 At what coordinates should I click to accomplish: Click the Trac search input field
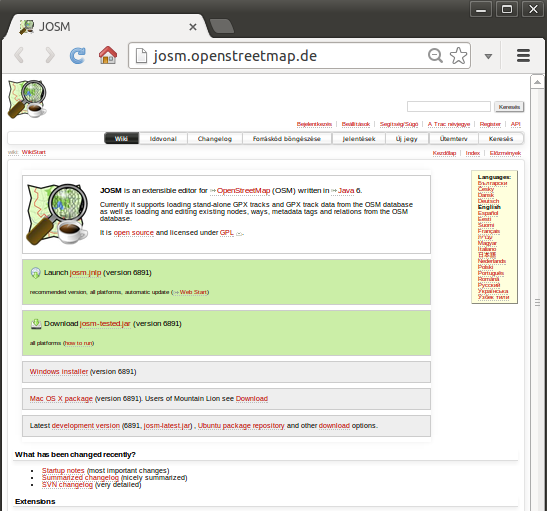449,106
